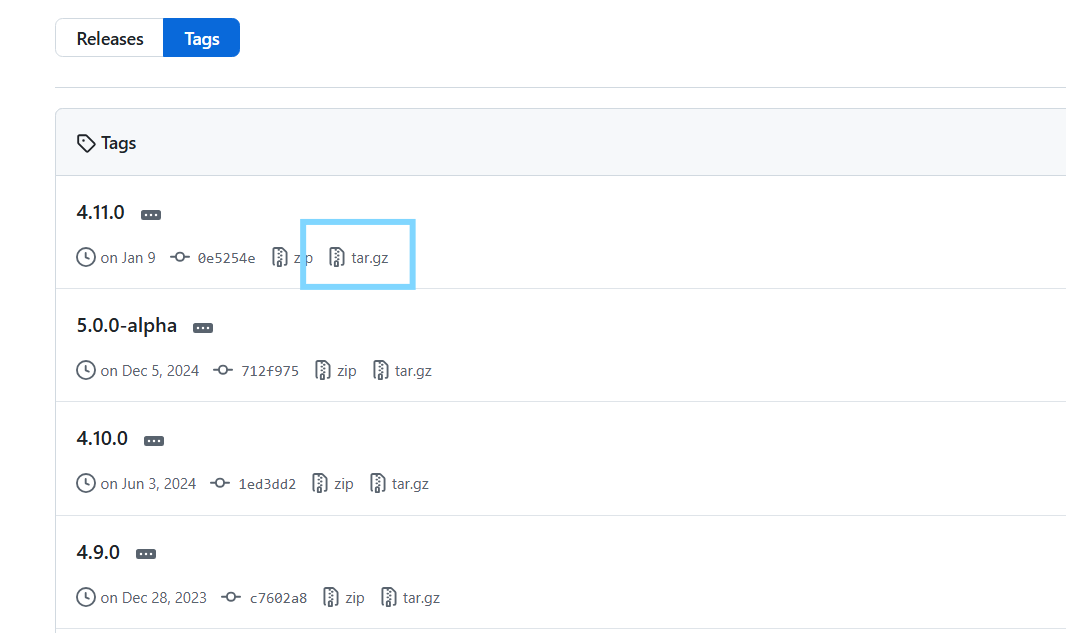The width and height of the screenshot is (1066, 633).
Task: Open commit c7602a8
Action: point(278,598)
